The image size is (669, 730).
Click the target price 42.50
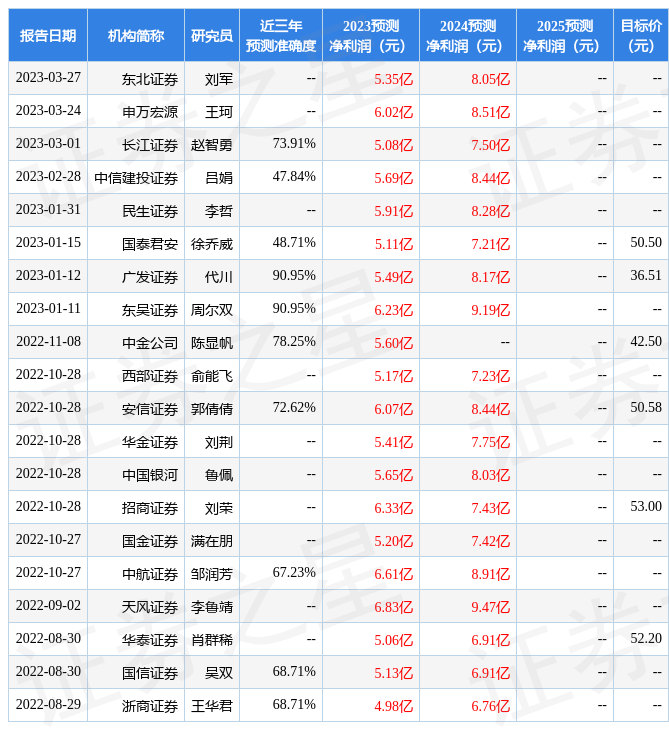click(x=646, y=342)
